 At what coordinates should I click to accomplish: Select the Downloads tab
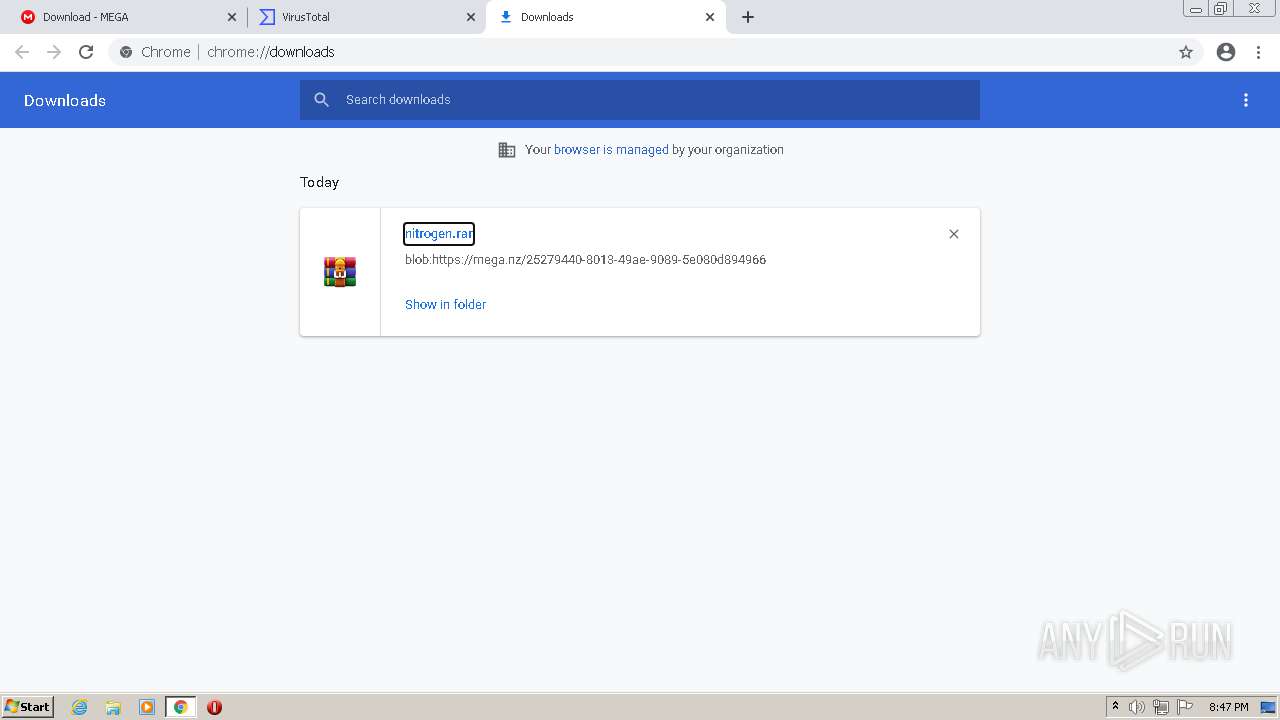pos(605,17)
